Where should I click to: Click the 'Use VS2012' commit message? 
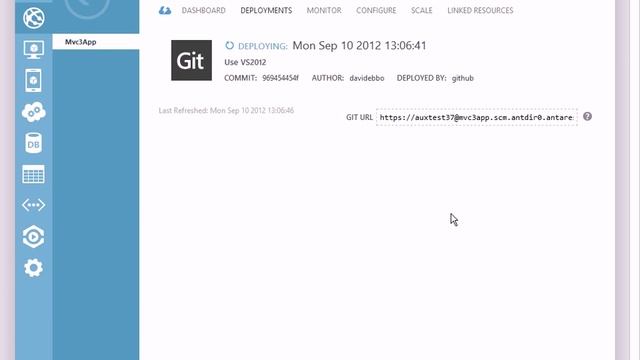(245, 62)
